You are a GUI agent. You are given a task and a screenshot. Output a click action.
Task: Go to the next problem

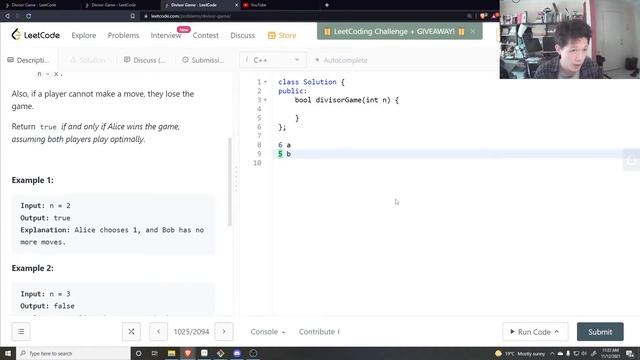tap(224, 331)
